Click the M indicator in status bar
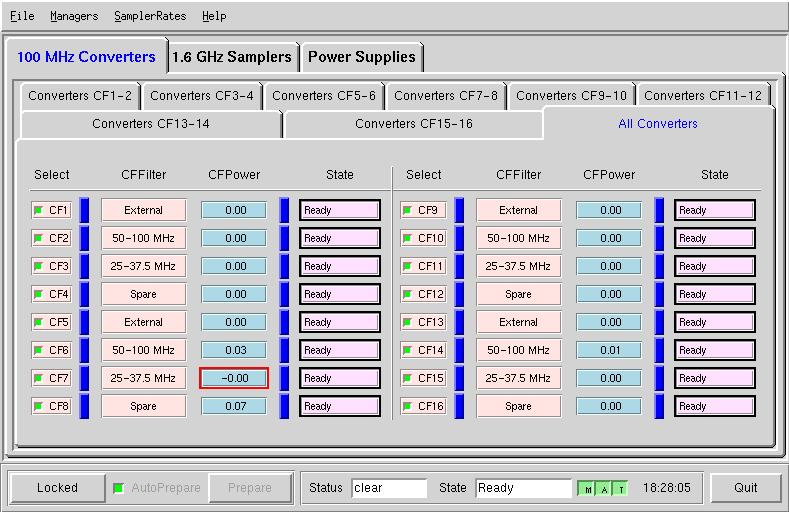 click(x=589, y=489)
